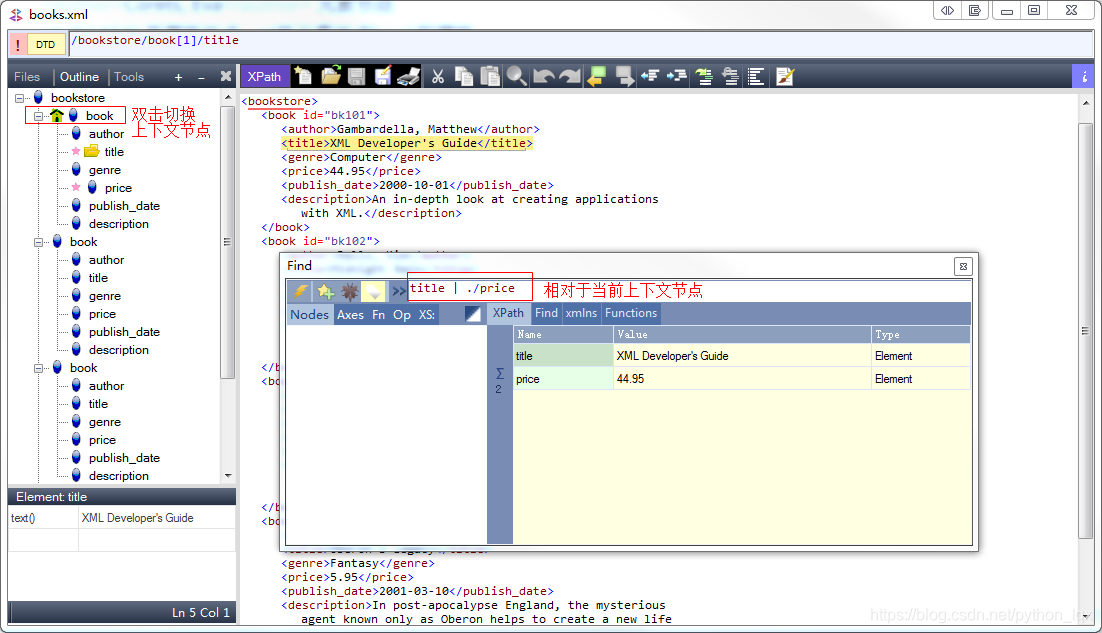
Task: Click the info icon at toolbar's right end
Action: coord(1084,76)
